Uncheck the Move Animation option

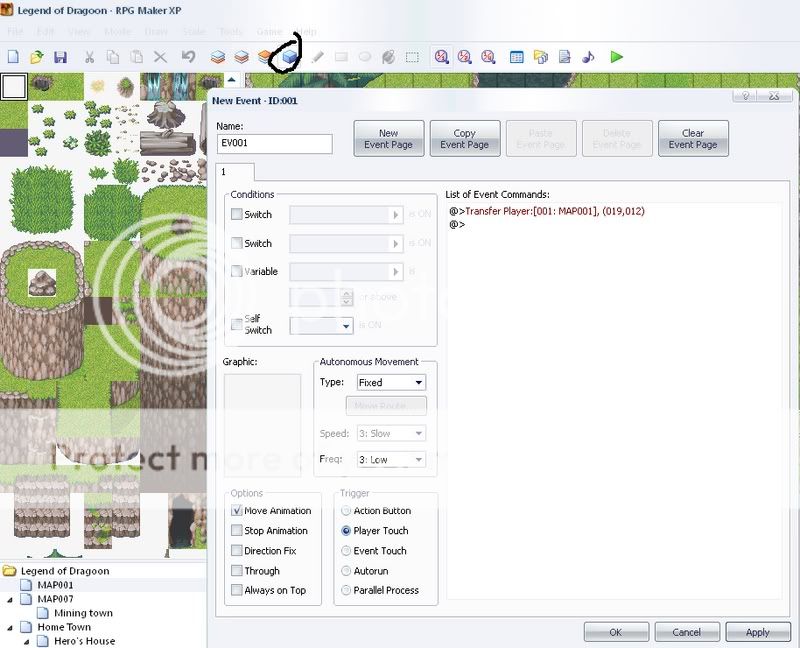click(237, 511)
